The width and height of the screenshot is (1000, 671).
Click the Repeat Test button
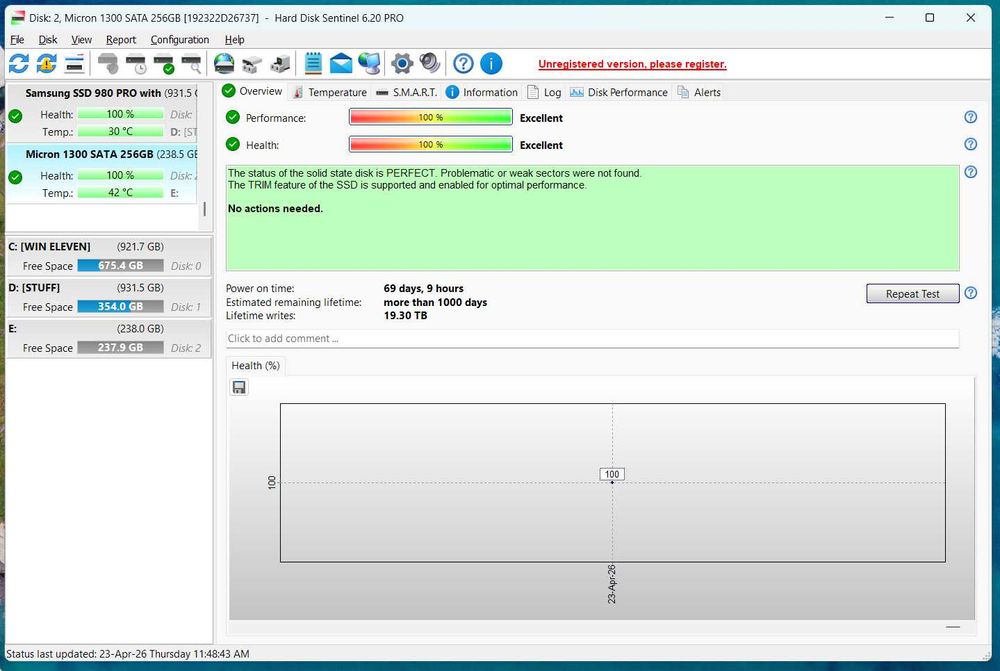913,293
